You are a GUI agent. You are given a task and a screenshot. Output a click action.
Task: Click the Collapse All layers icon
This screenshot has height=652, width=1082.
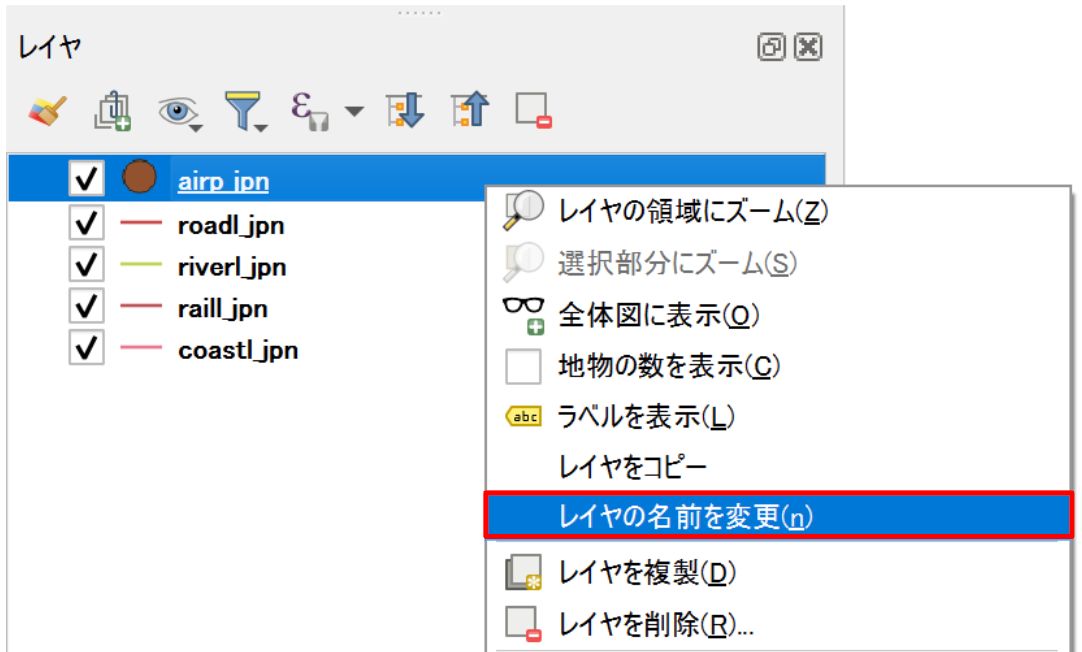coord(470,110)
